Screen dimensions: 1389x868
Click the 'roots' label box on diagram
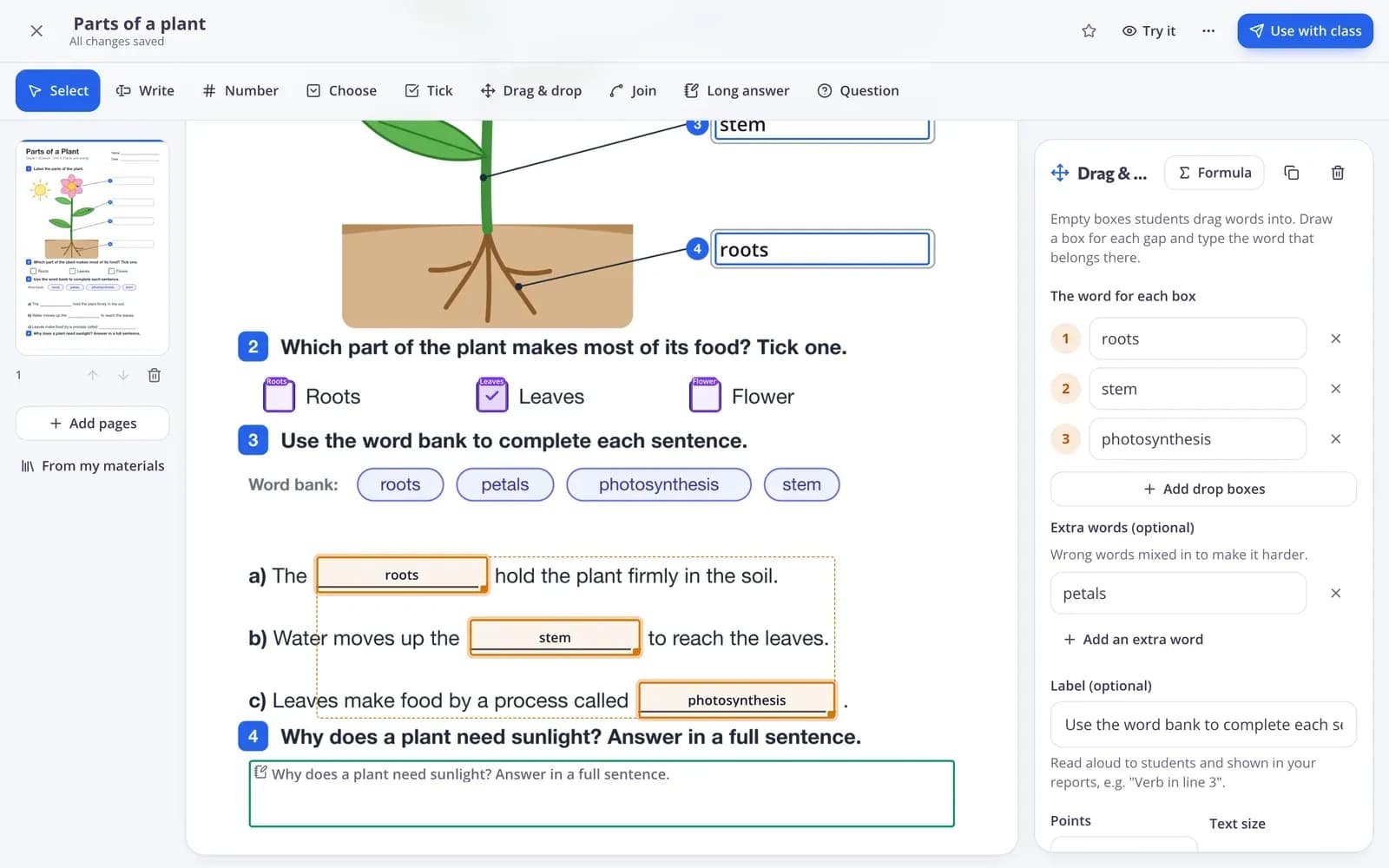pyautogui.click(x=822, y=249)
